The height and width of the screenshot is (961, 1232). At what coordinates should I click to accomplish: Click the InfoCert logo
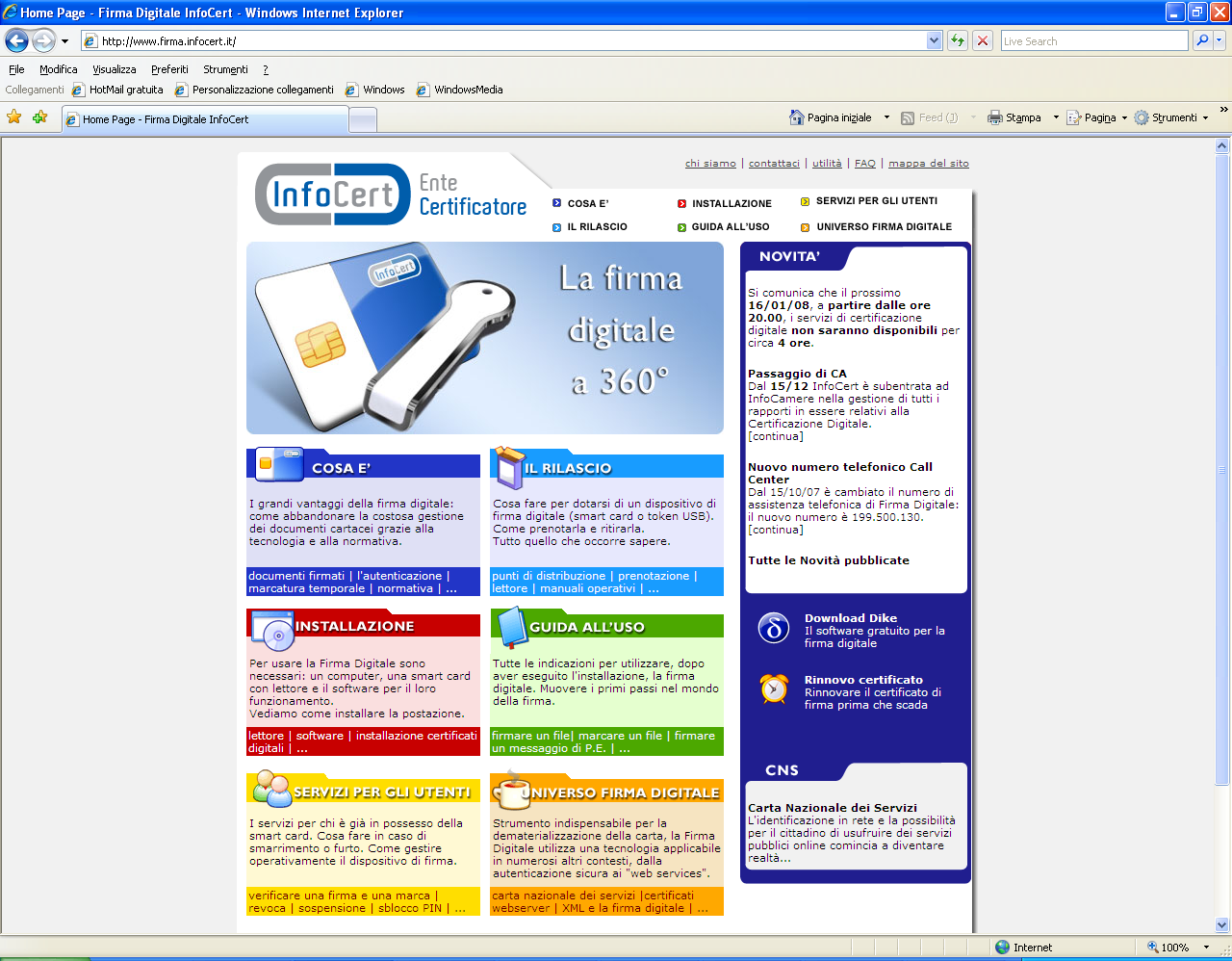click(x=333, y=195)
